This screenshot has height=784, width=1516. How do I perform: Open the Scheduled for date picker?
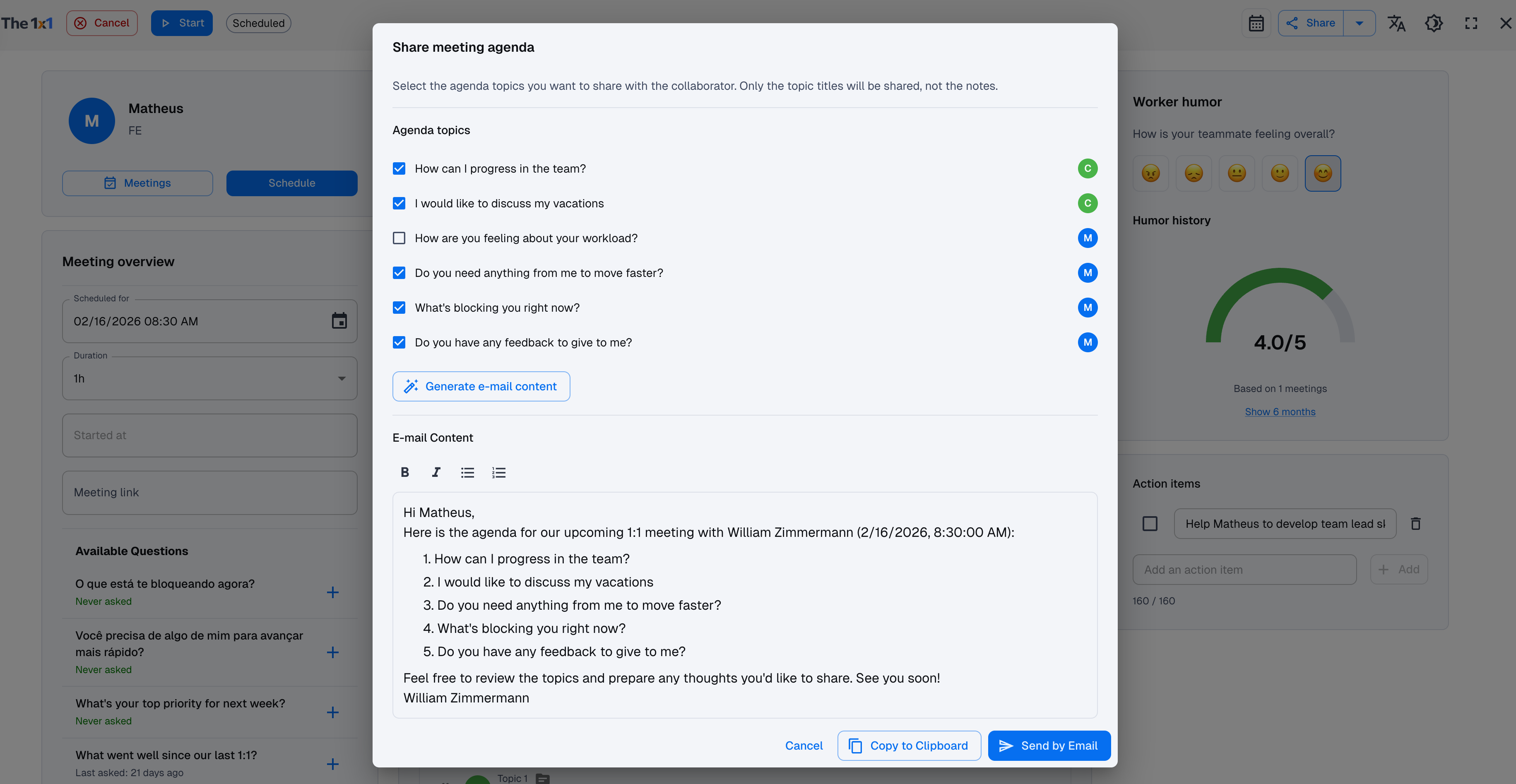point(339,321)
